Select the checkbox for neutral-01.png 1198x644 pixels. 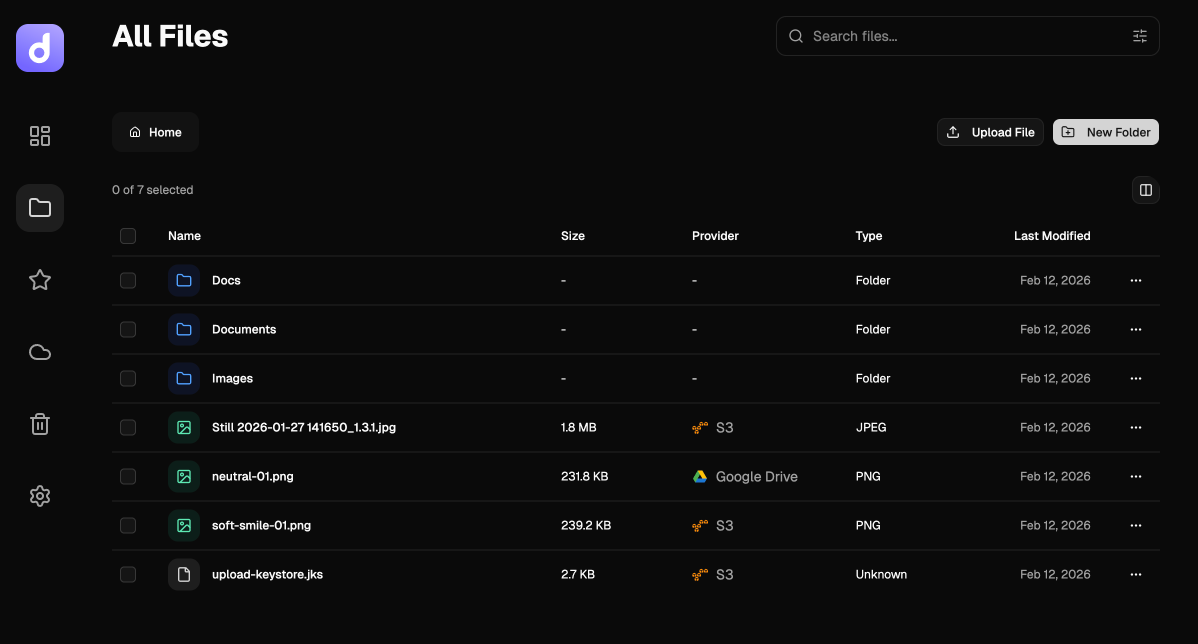pos(128,477)
